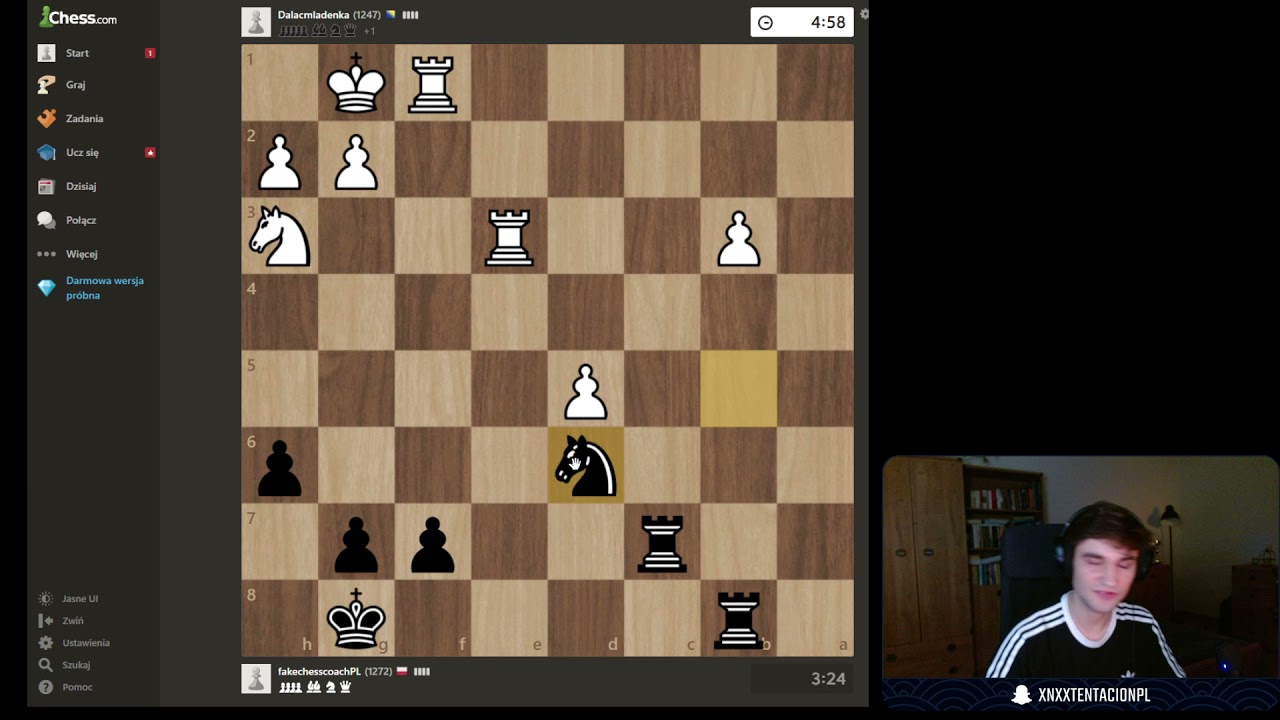Select the black pawn on h6

[x=280, y=466]
